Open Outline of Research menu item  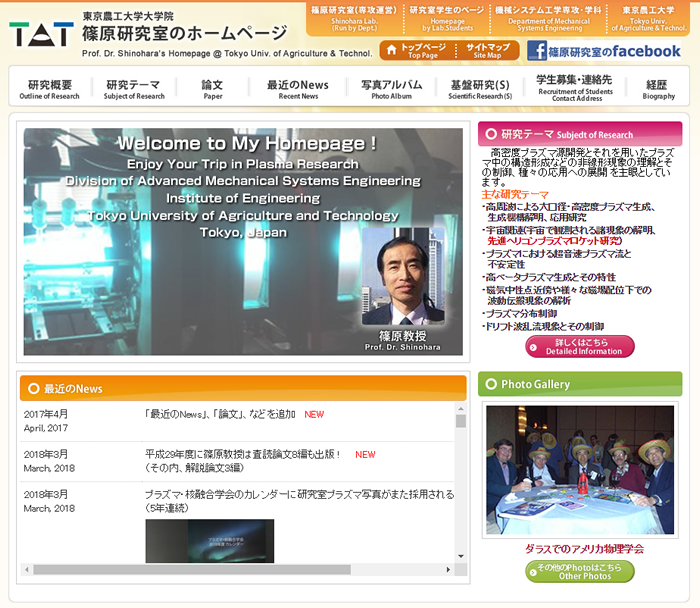pos(50,89)
